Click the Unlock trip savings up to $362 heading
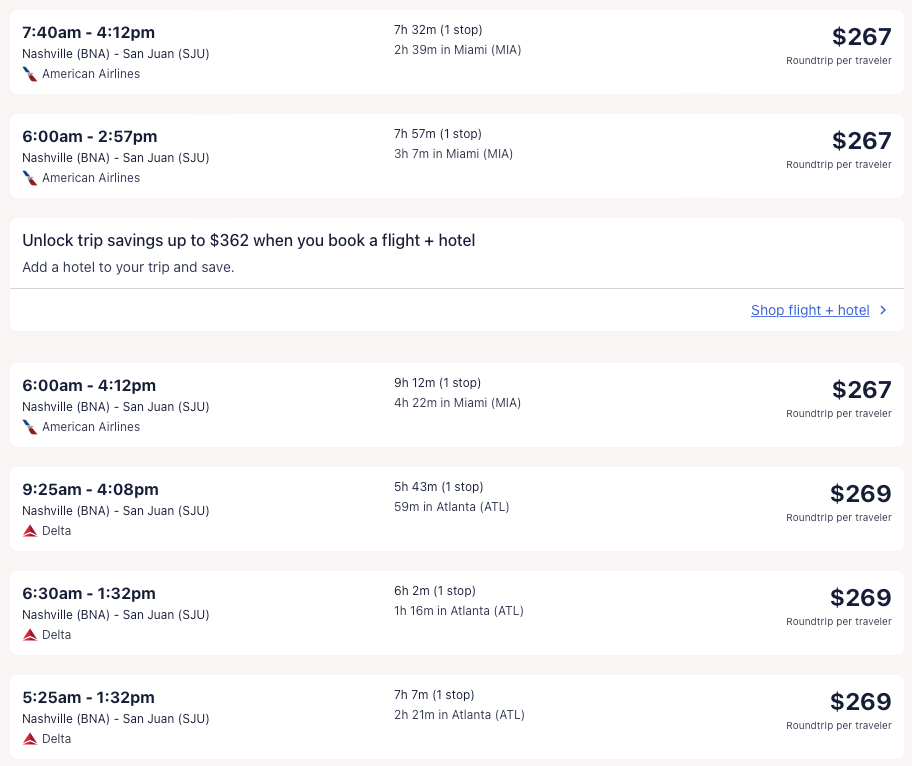This screenshot has height=766, width=912. pos(248,241)
